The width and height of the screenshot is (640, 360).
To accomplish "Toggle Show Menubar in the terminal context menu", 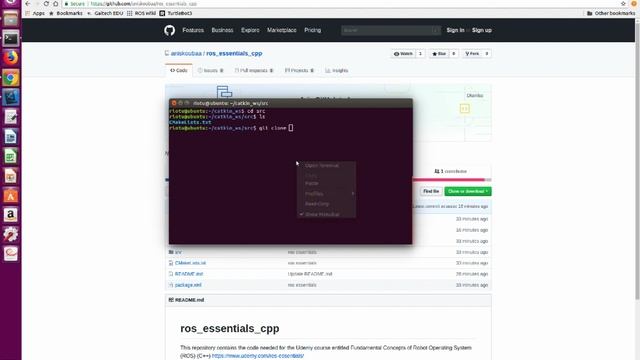I will pyautogui.click(x=322, y=214).
